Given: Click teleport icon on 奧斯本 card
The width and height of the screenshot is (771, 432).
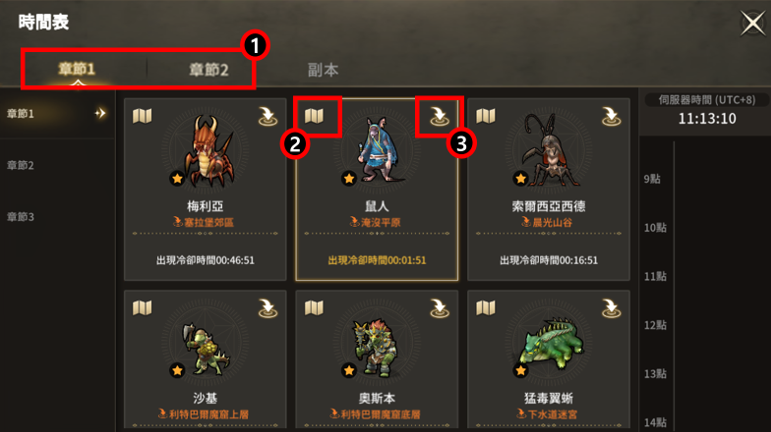Looking at the screenshot, I should tap(439, 308).
